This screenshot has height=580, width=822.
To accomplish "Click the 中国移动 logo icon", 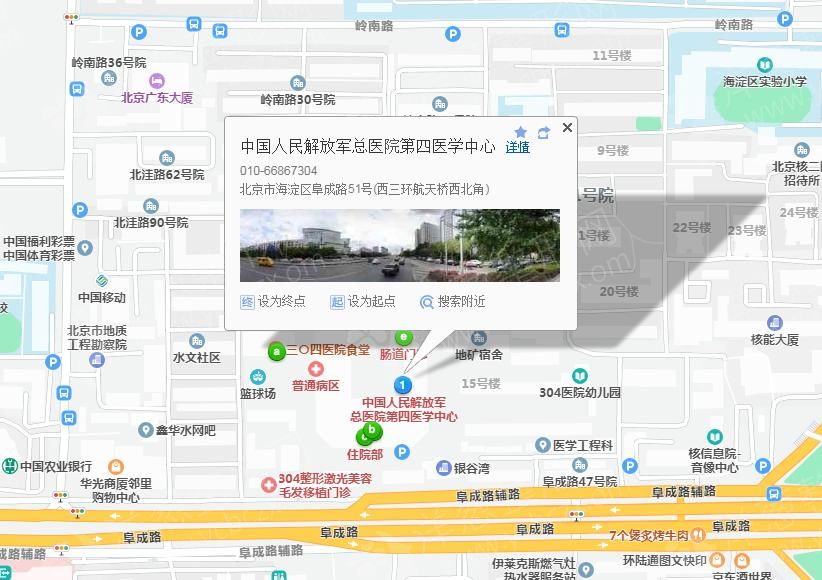I will (102, 281).
